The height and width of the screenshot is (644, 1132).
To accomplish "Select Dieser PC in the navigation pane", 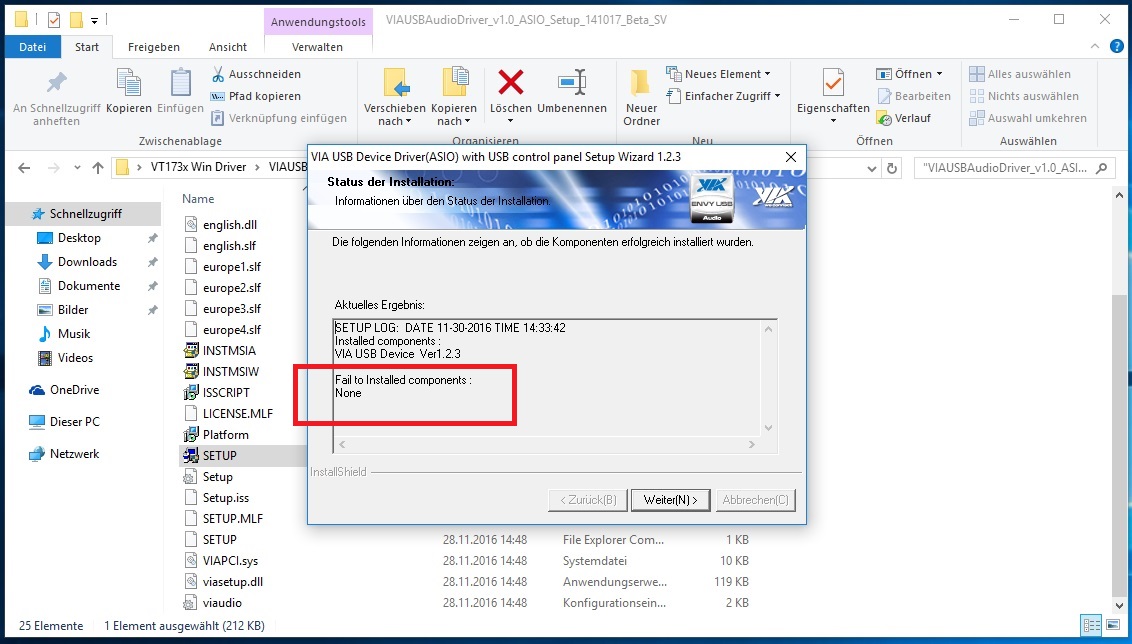I will coord(74,421).
